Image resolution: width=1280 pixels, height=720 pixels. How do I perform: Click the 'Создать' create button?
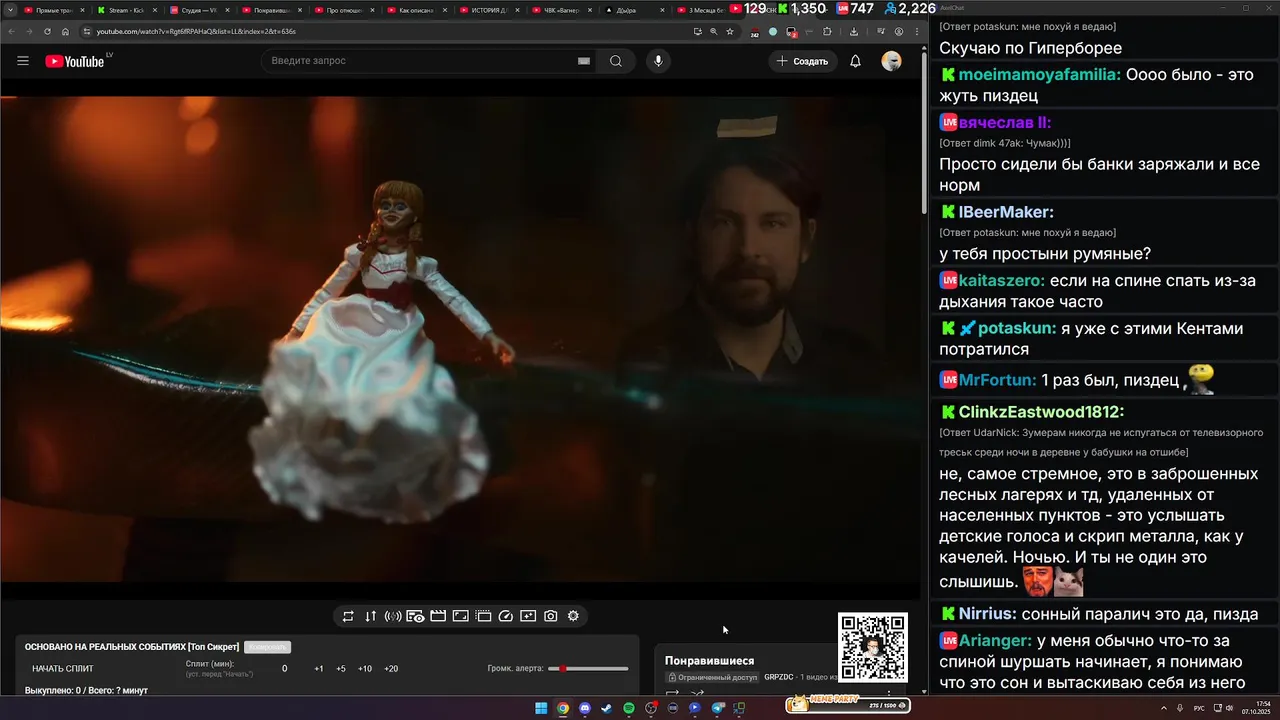(803, 61)
